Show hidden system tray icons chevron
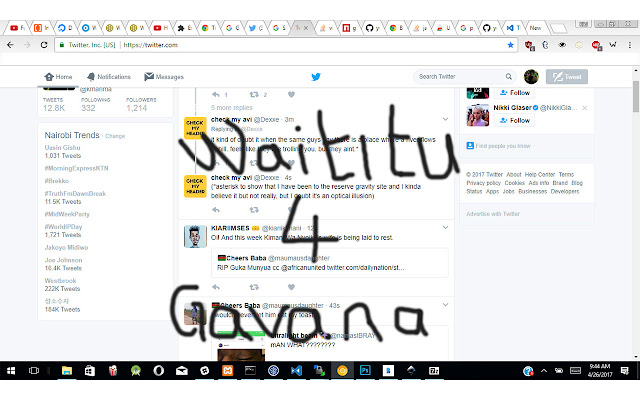Image resolution: width=640 pixels, height=400 pixels. [x=544, y=371]
